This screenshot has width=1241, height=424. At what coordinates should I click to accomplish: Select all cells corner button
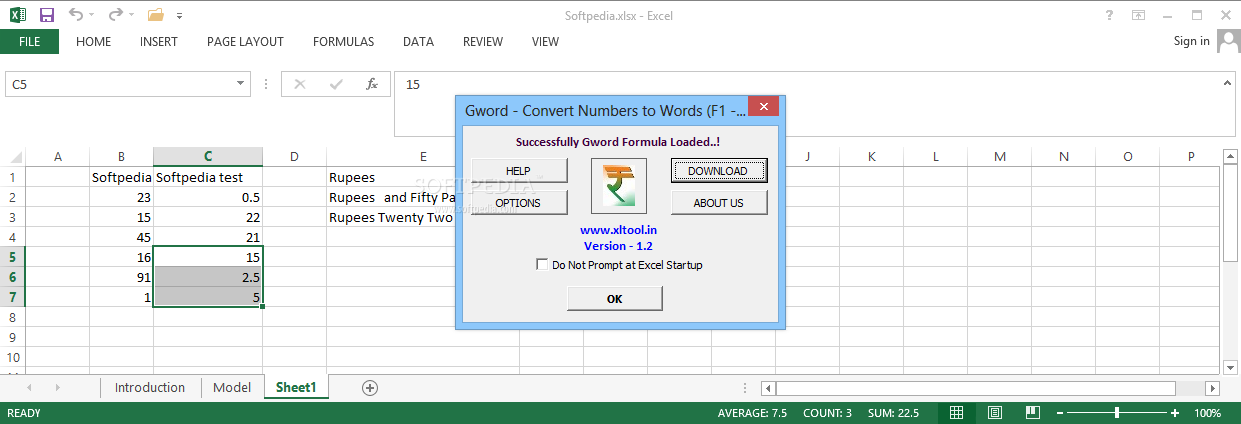(x=13, y=157)
